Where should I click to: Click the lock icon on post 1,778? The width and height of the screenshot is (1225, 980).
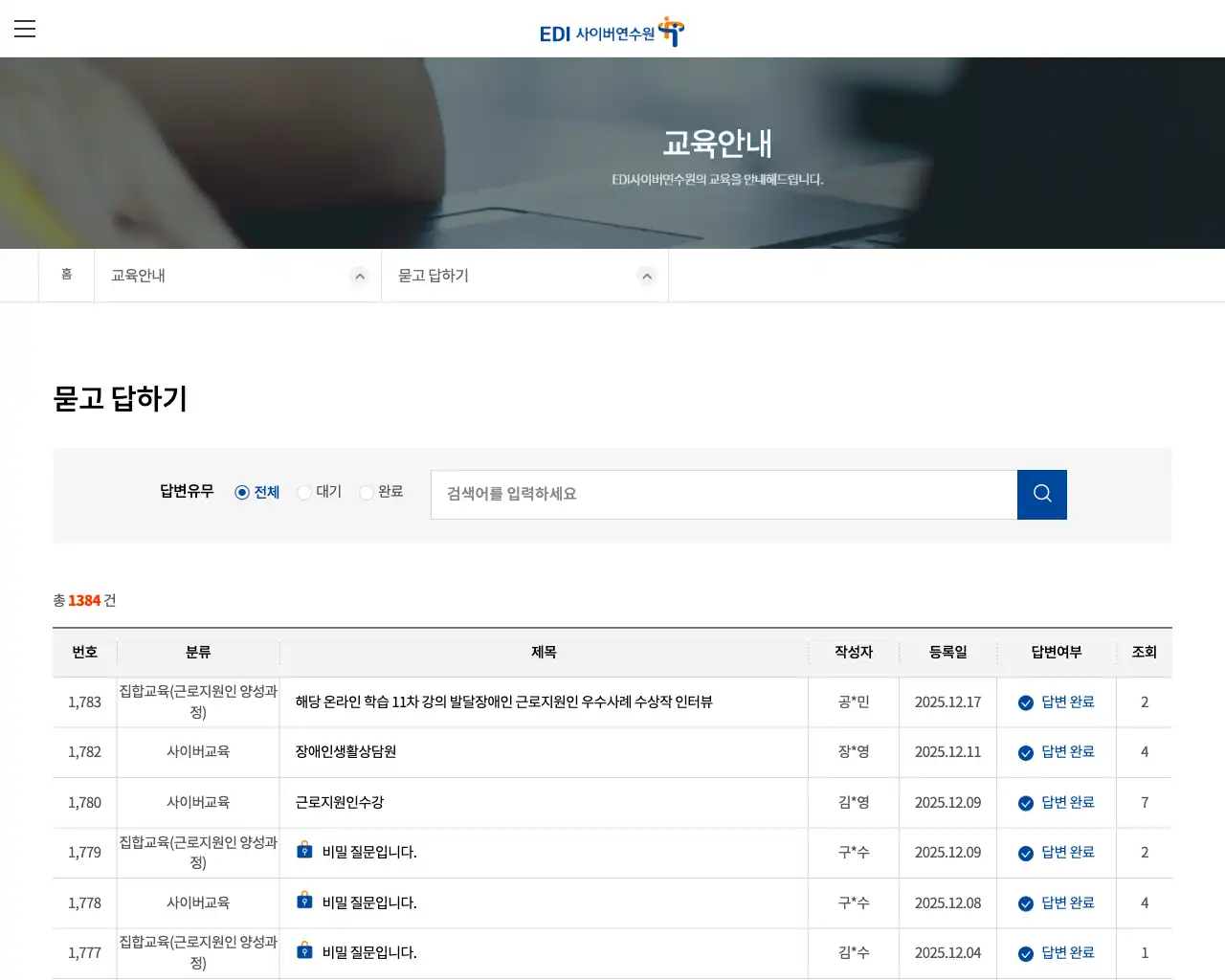point(304,902)
